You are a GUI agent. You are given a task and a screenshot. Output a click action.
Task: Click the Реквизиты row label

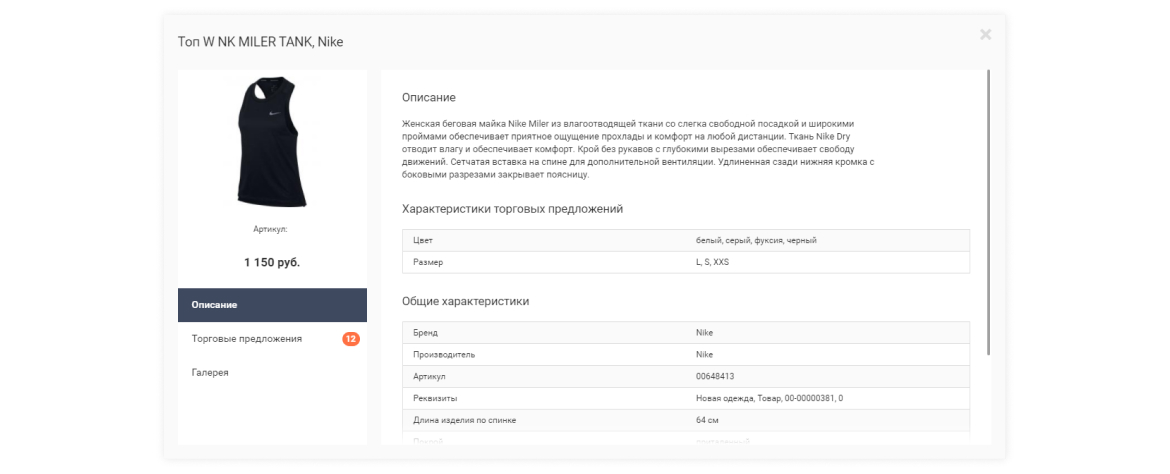pyautogui.click(x=435, y=399)
